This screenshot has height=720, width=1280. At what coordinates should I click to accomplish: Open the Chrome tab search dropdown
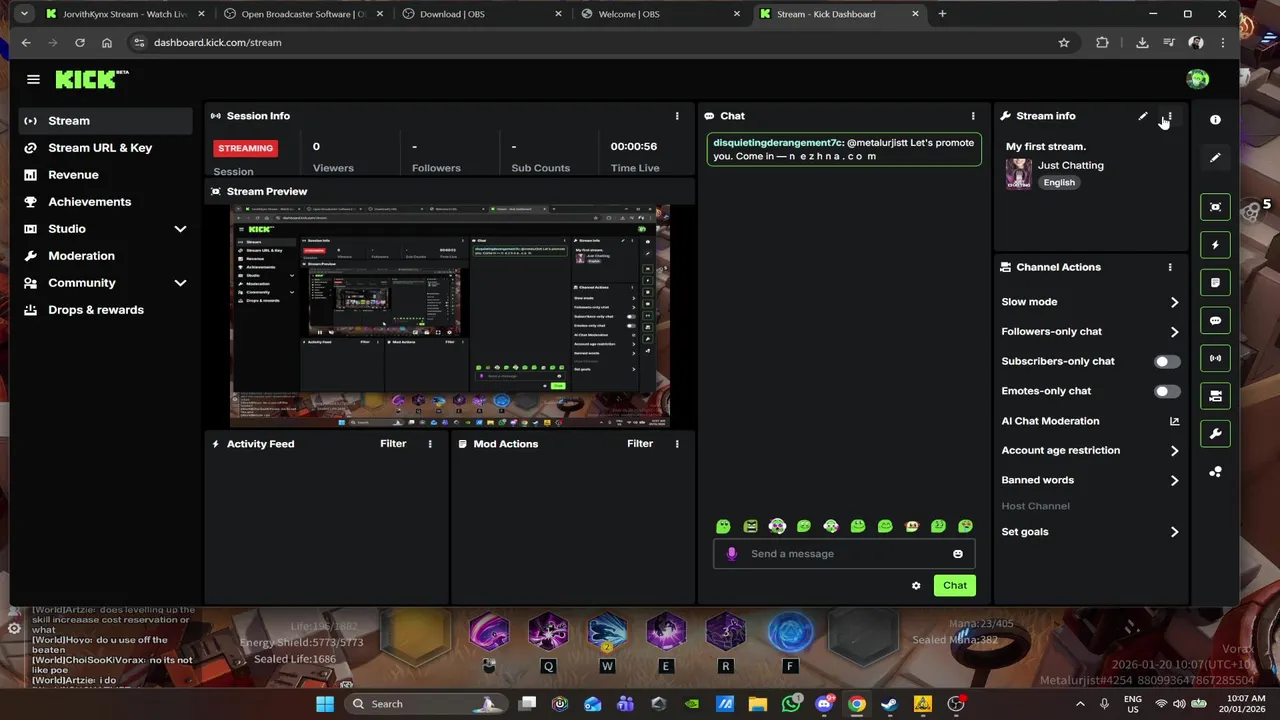pos(24,14)
